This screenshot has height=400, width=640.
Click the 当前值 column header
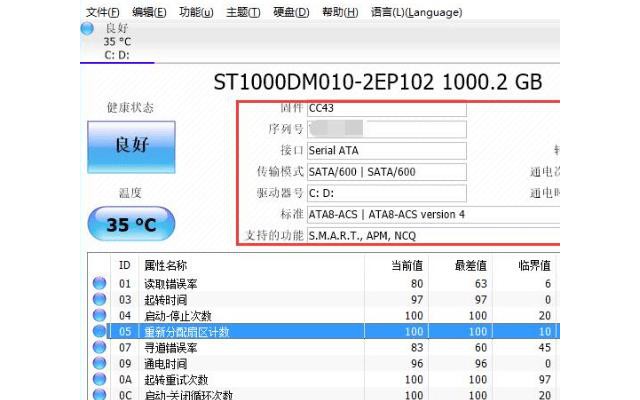(407, 265)
